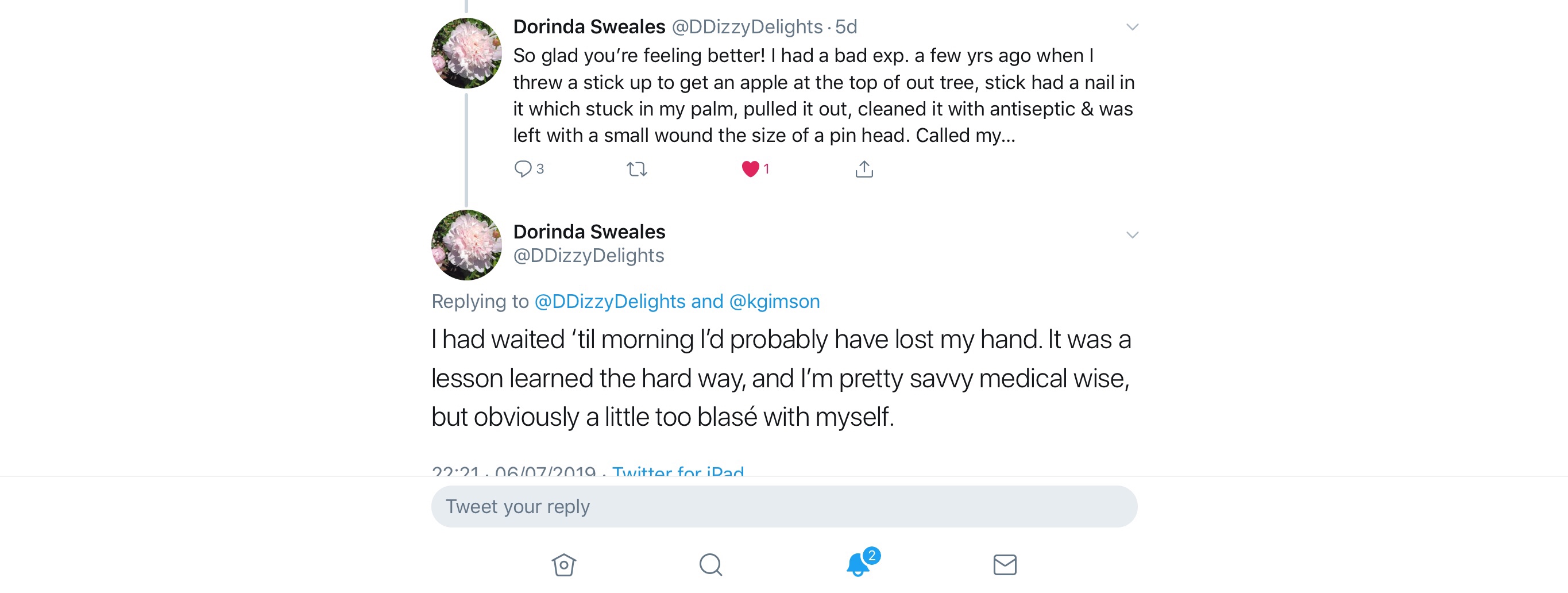Share the first tweet via share icon
1568x593 pixels.
[x=864, y=168]
